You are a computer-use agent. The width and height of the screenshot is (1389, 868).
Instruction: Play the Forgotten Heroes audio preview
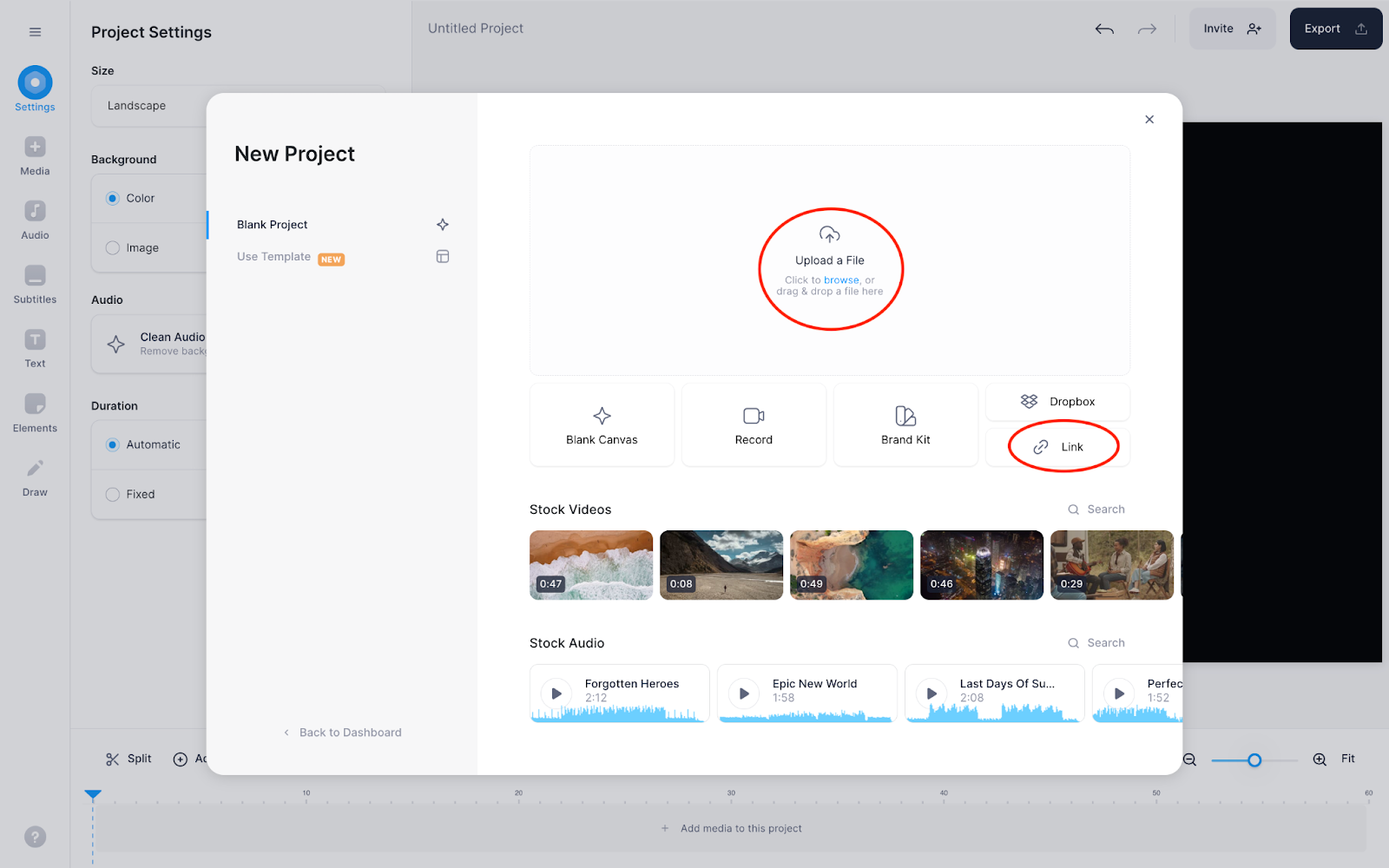(x=556, y=694)
